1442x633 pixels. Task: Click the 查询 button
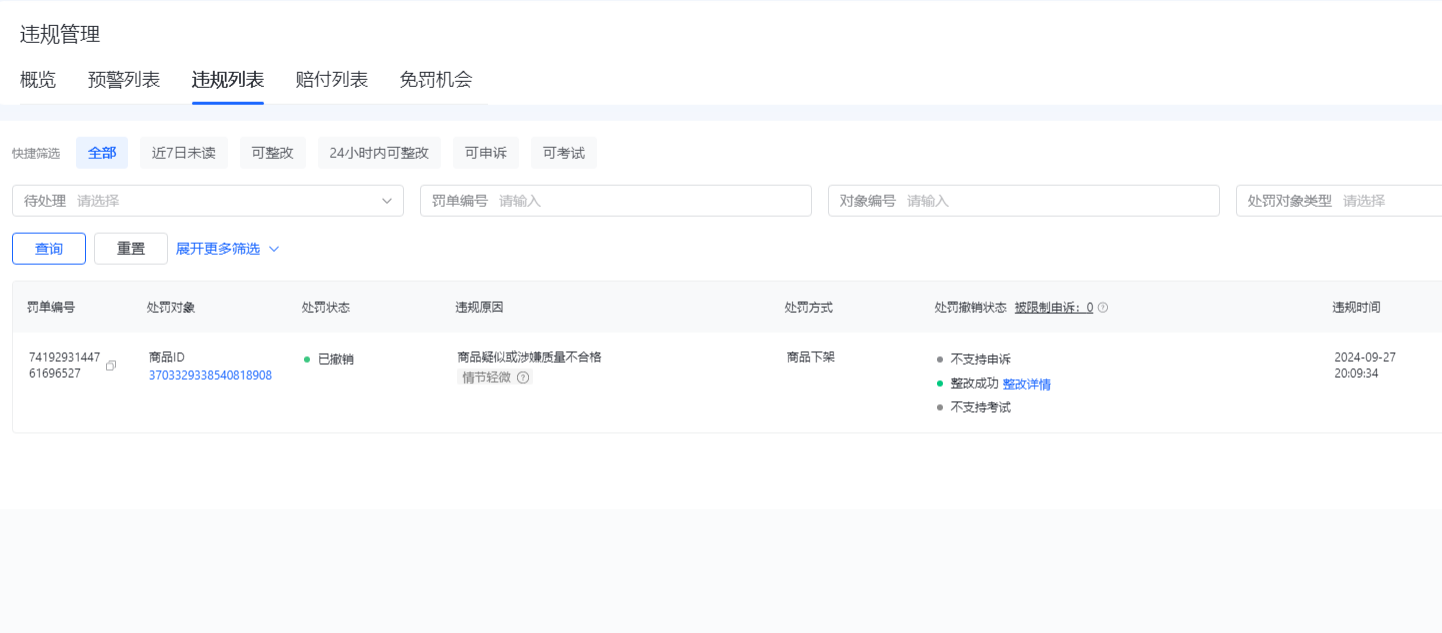[49, 249]
